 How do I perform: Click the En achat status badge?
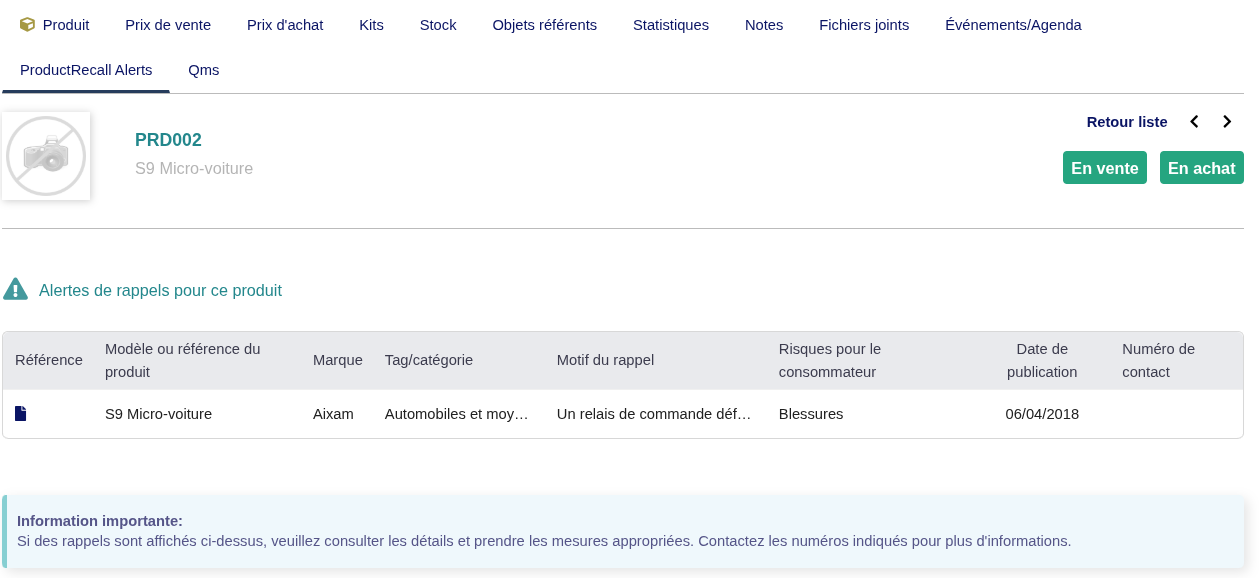(x=1201, y=168)
